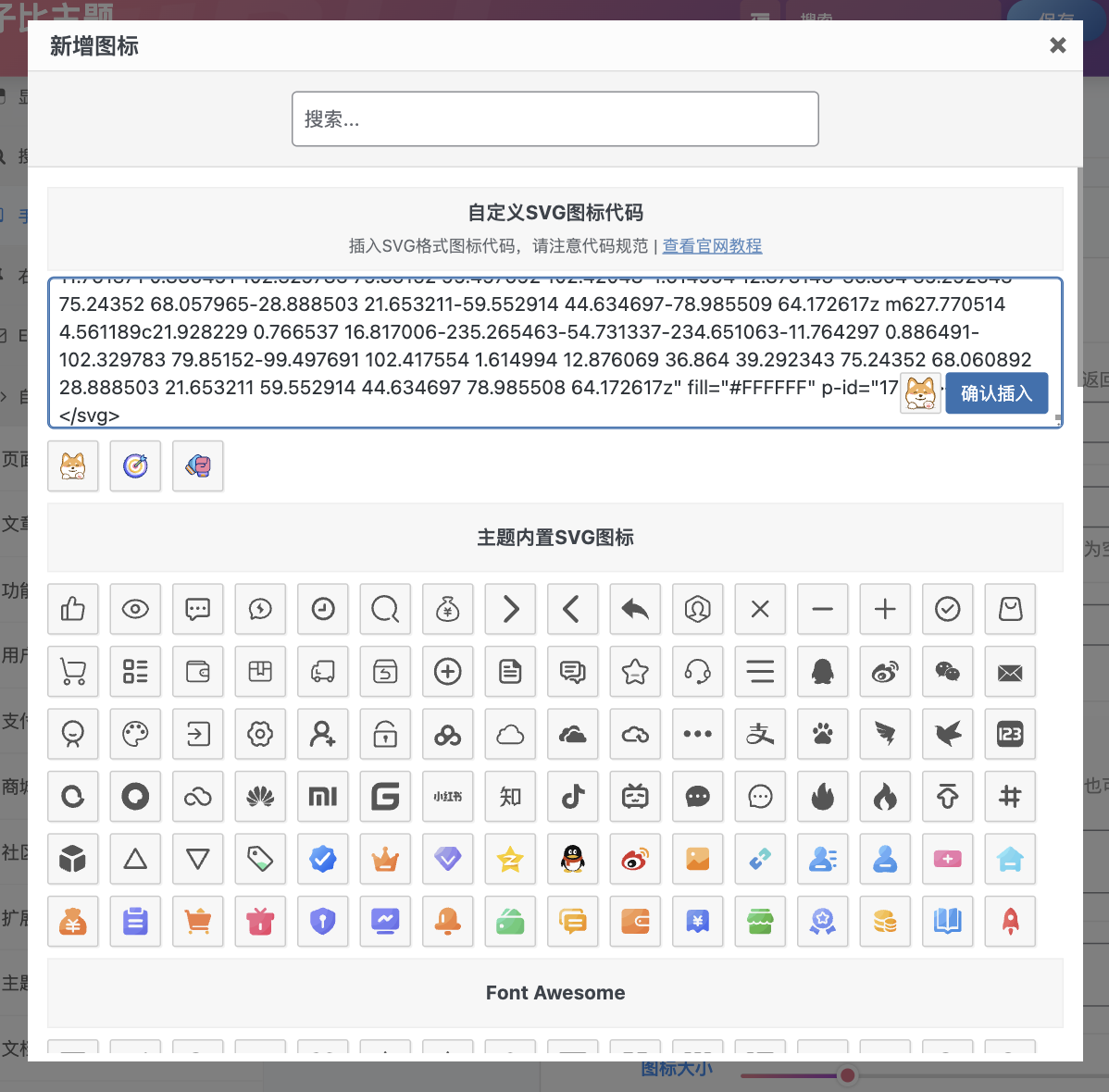1109x1092 pixels.
Task: Select the red rocket icon
Action: point(1010,922)
